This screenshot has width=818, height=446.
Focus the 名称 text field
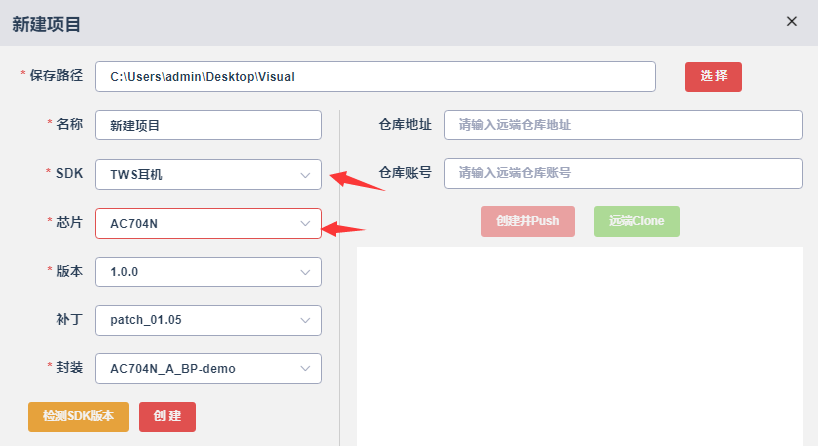click(x=208, y=125)
